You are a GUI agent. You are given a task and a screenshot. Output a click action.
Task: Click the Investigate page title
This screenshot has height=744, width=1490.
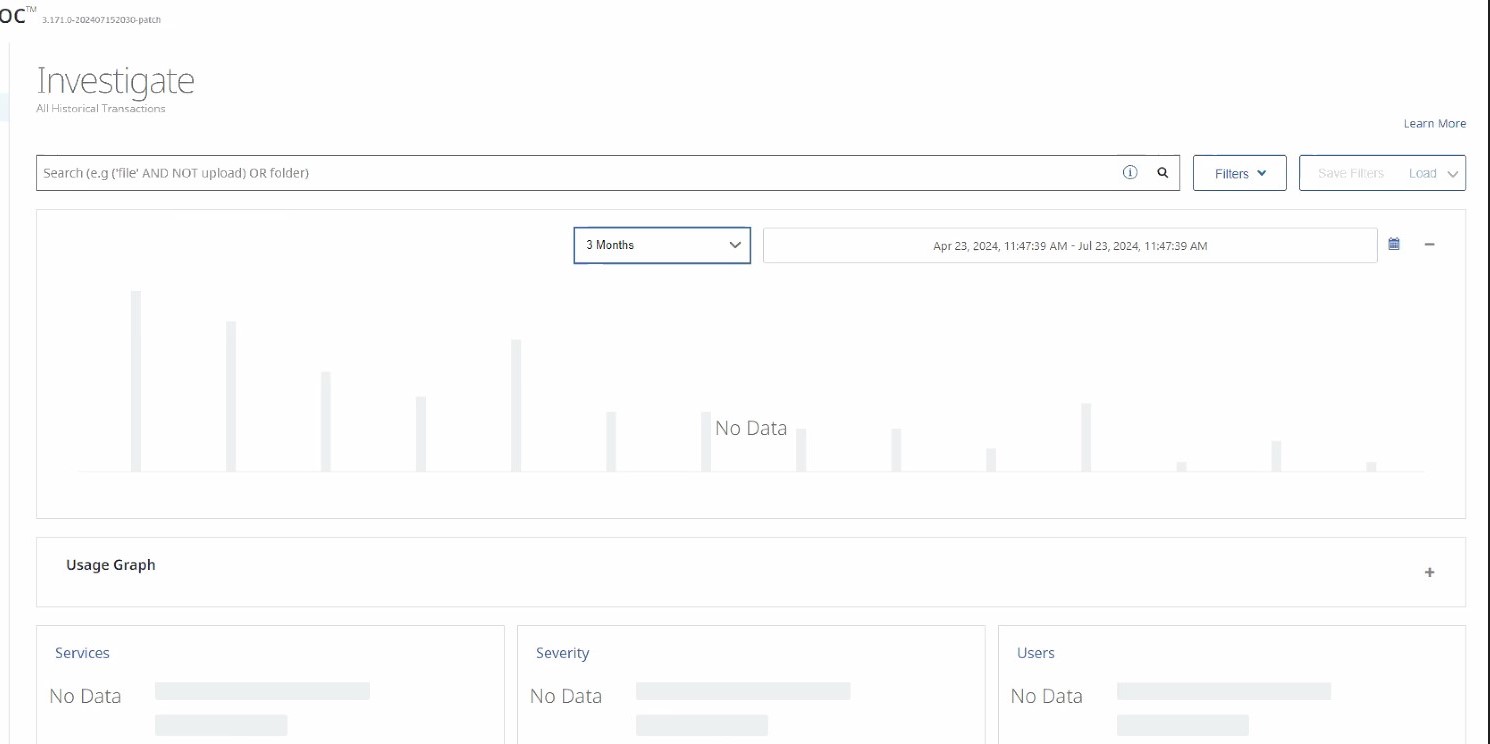(x=115, y=81)
